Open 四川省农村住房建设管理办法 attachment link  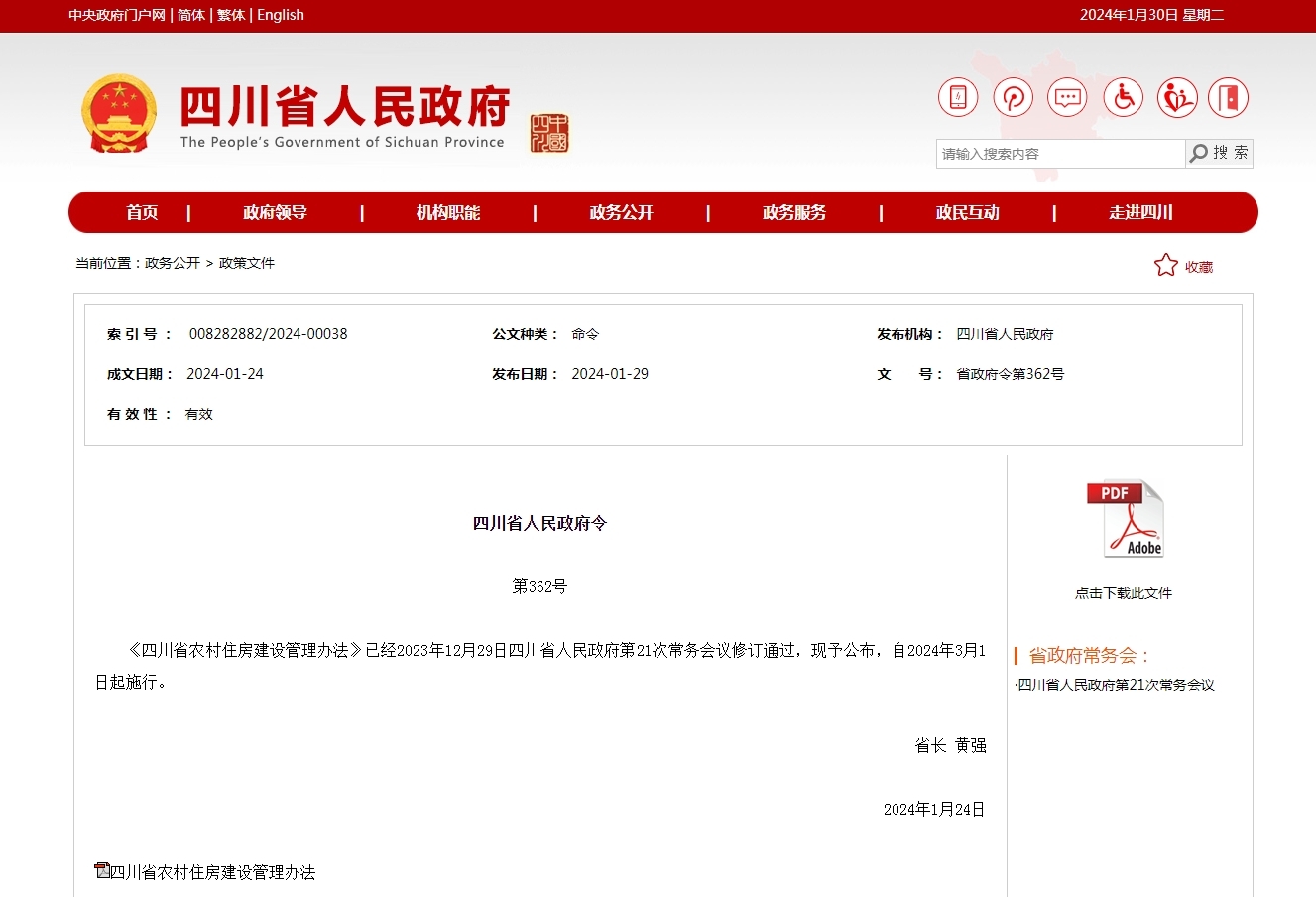coord(211,872)
